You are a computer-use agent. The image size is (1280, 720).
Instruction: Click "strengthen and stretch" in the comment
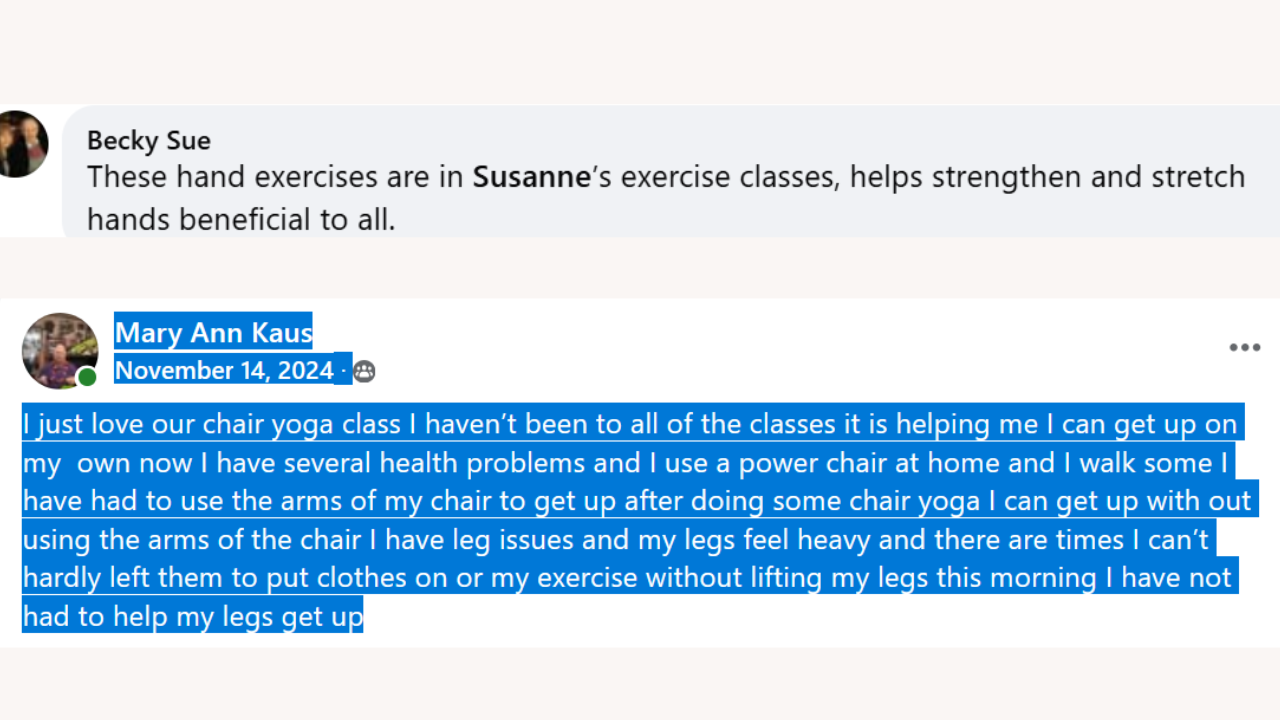coord(1088,178)
